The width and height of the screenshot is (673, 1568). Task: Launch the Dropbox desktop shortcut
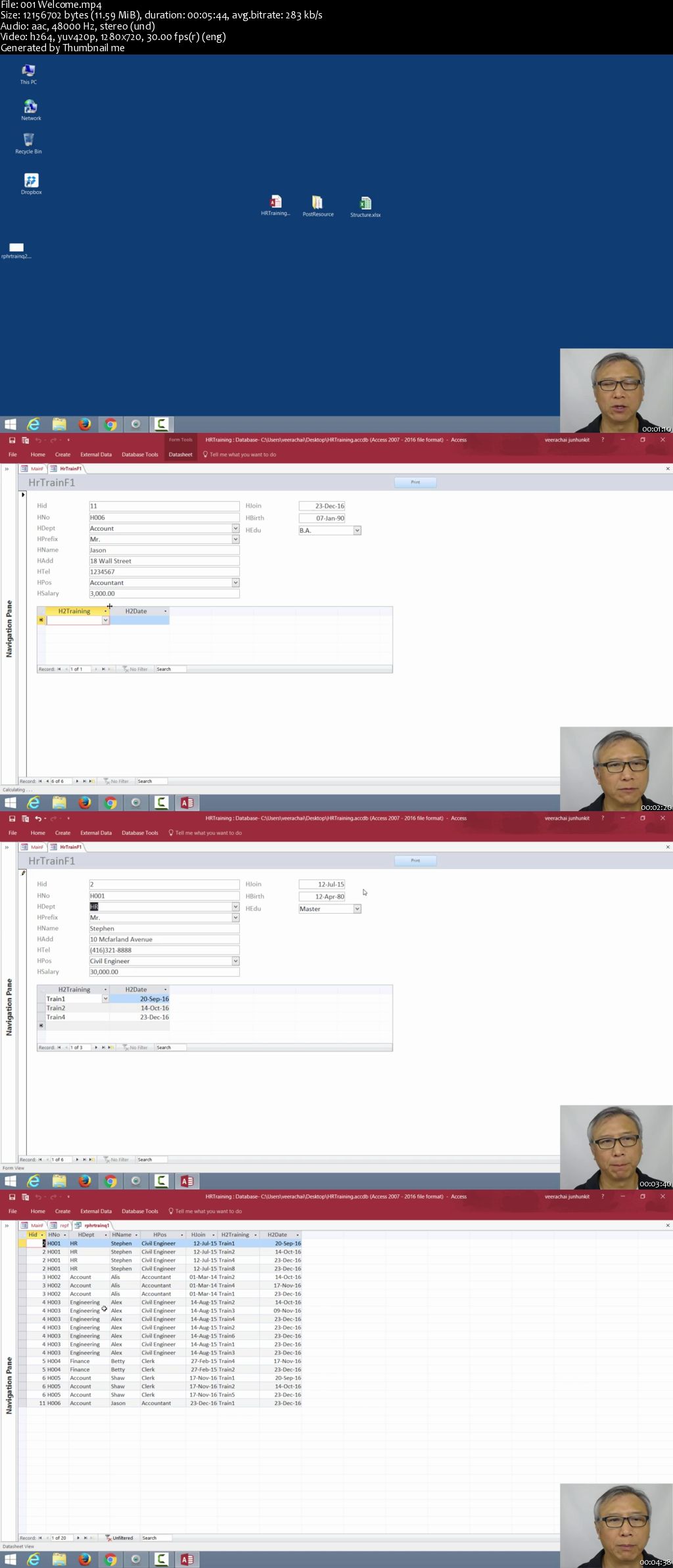click(31, 184)
